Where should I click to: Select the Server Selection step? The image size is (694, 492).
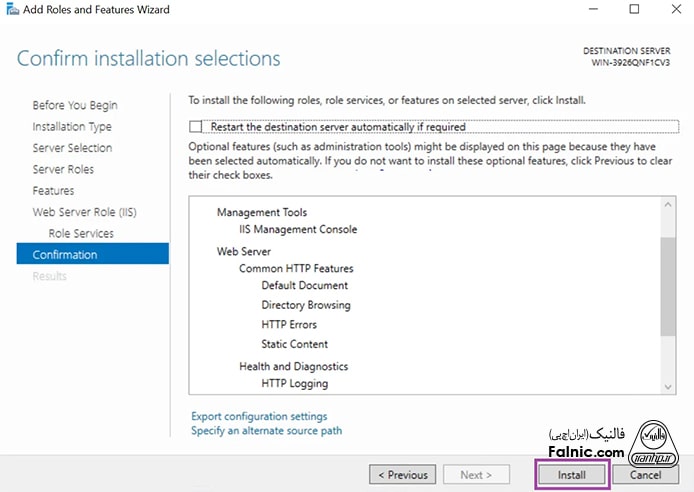pyautogui.click(x=72, y=148)
